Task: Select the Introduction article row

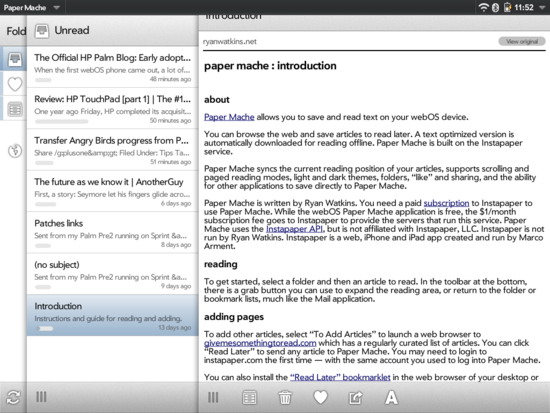Action: 113,315
